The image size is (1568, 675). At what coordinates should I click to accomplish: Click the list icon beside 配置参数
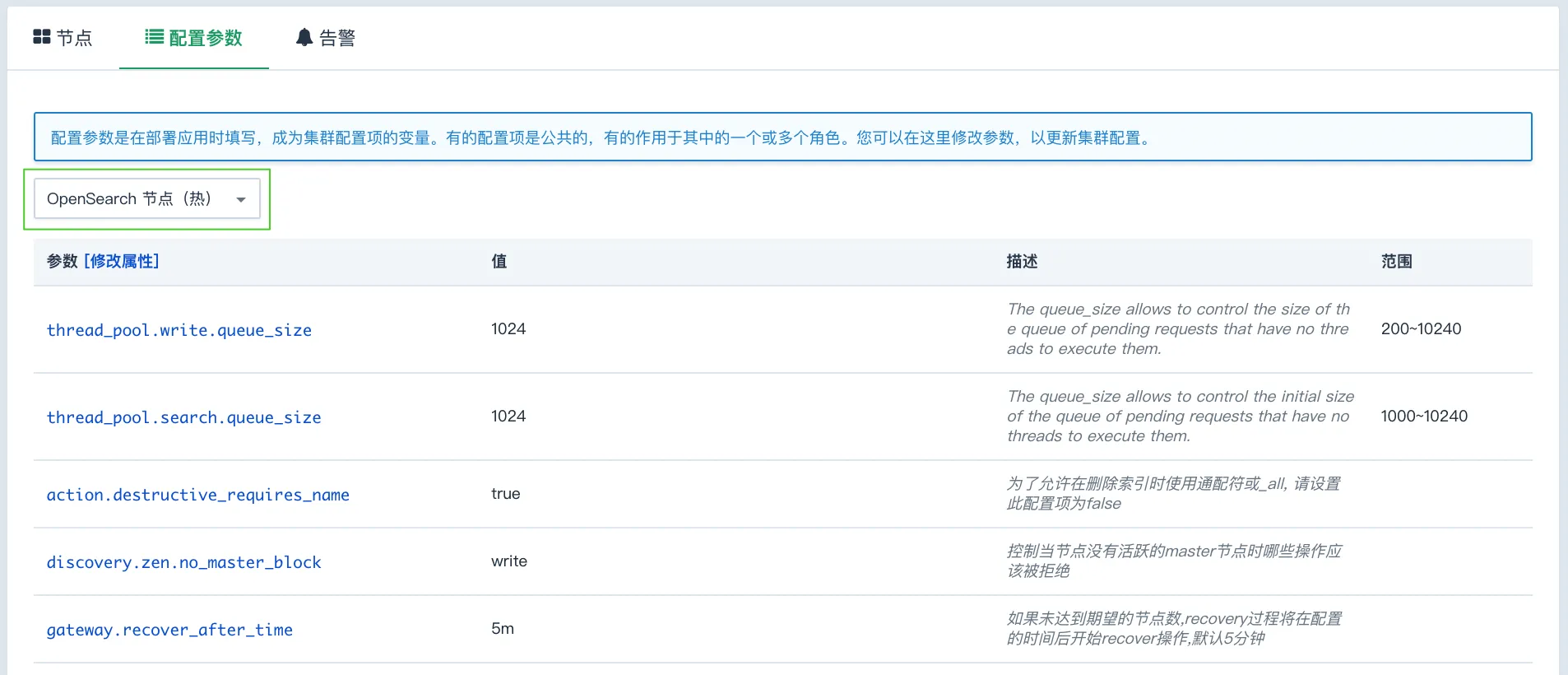(x=154, y=37)
